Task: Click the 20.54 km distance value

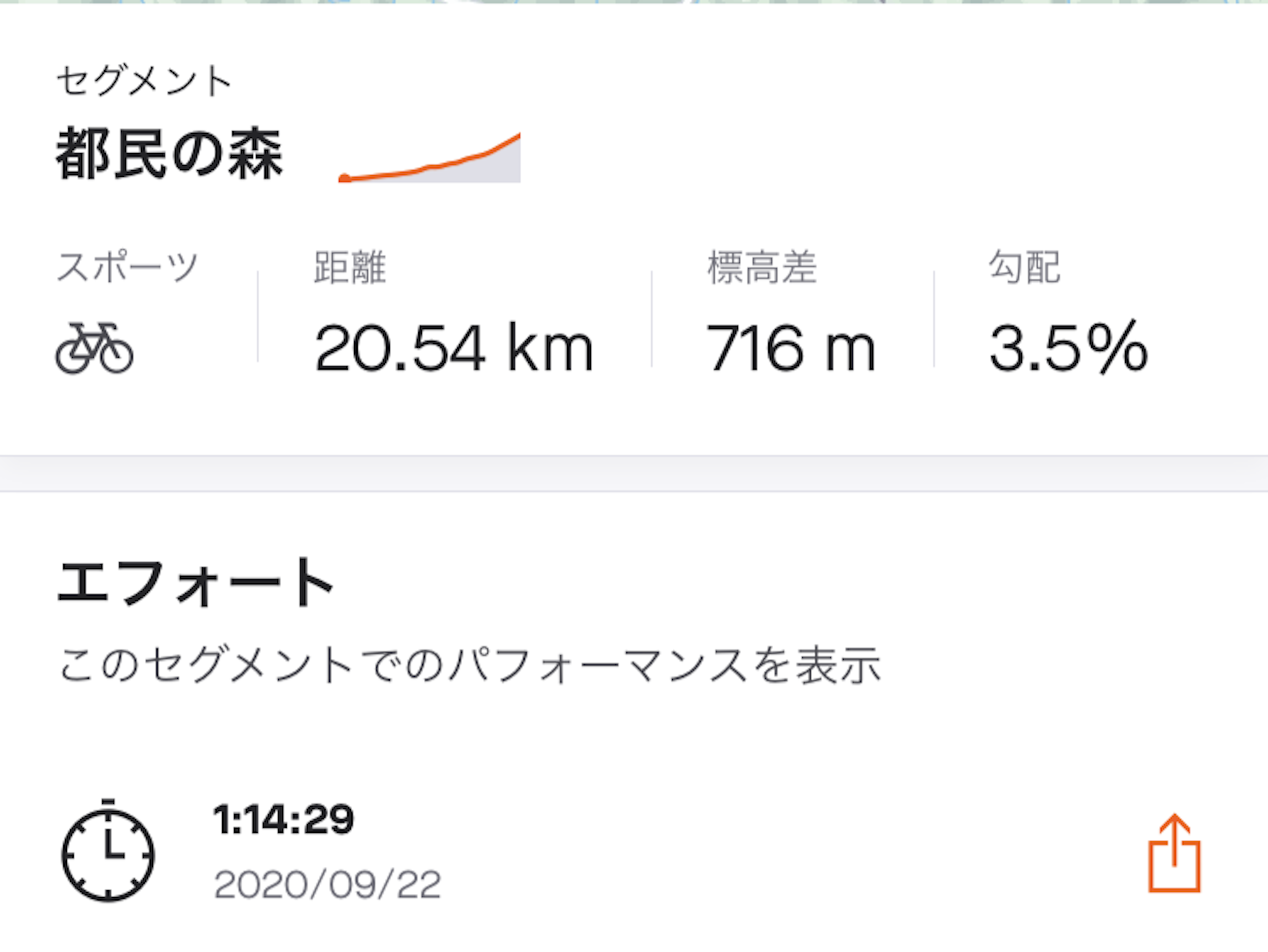Action: [x=453, y=347]
